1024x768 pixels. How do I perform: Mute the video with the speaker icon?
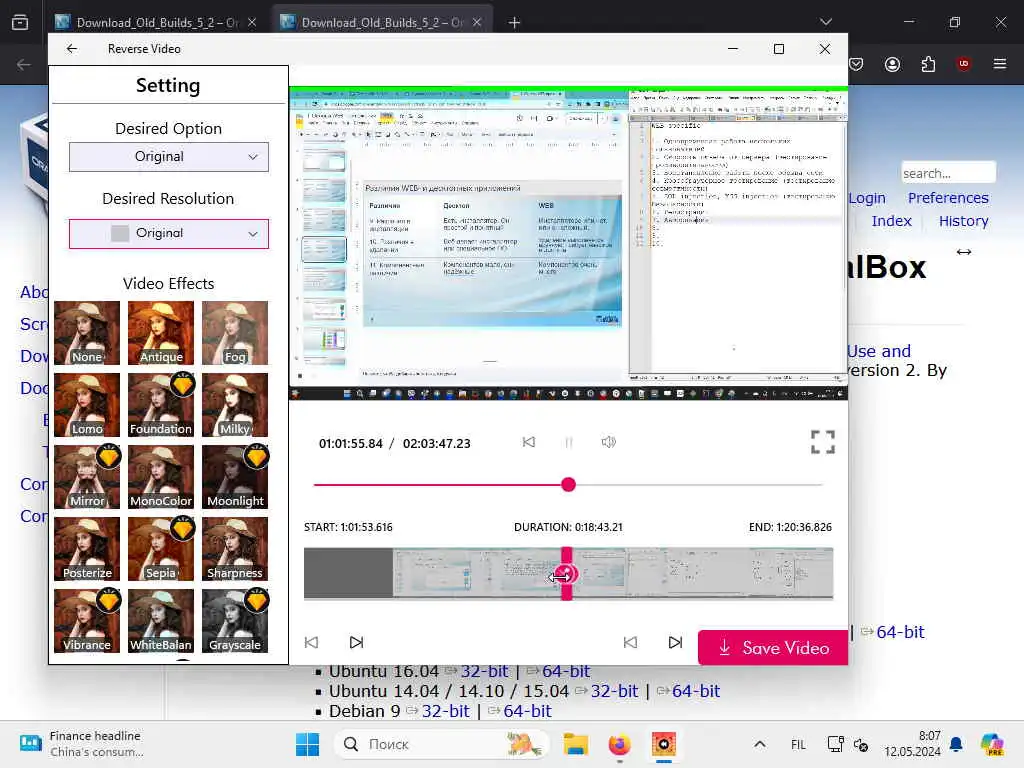click(609, 442)
